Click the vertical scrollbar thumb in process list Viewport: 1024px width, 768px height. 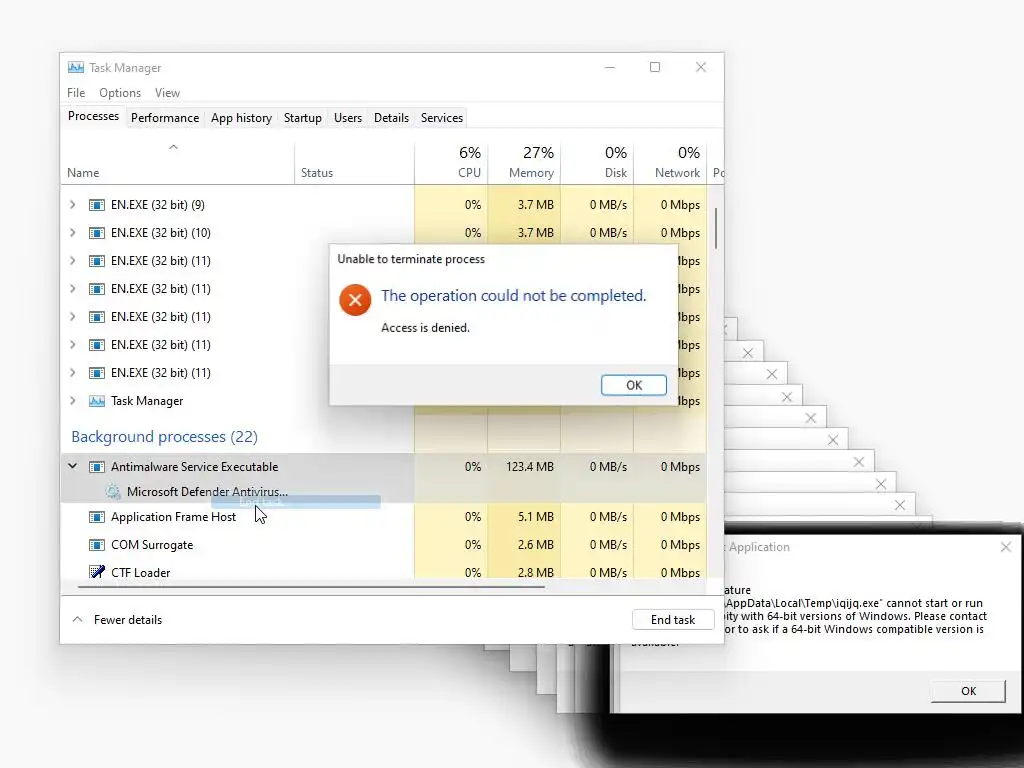(x=716, y=228)
